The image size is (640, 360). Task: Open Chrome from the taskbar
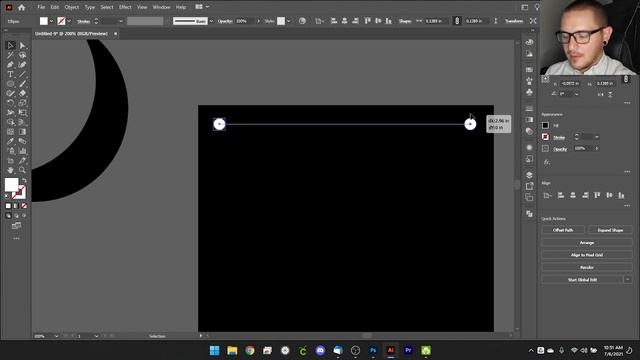250,351
